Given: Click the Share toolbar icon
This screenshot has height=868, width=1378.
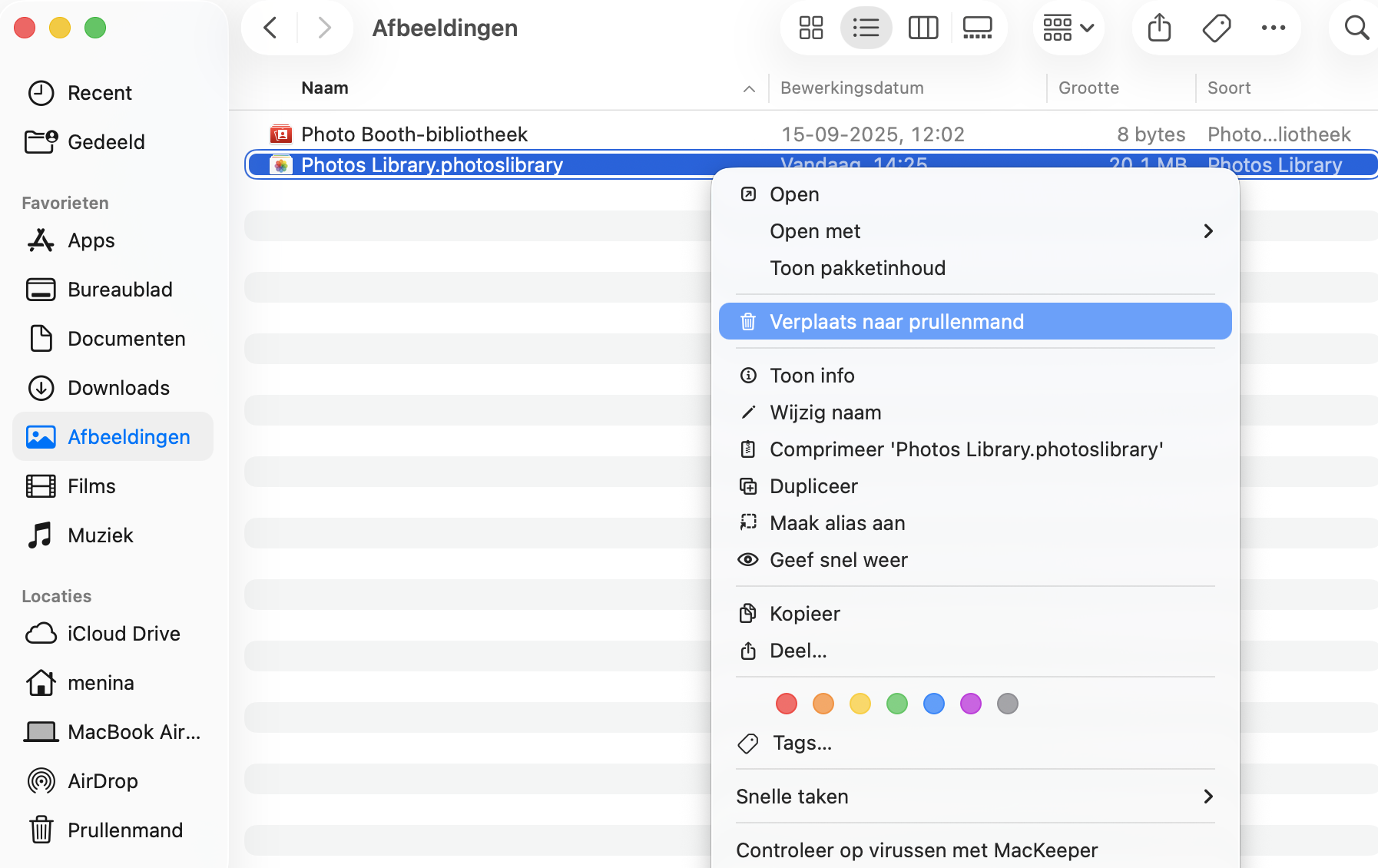Looking at the screenshot, I should [x=1159, y=28].
